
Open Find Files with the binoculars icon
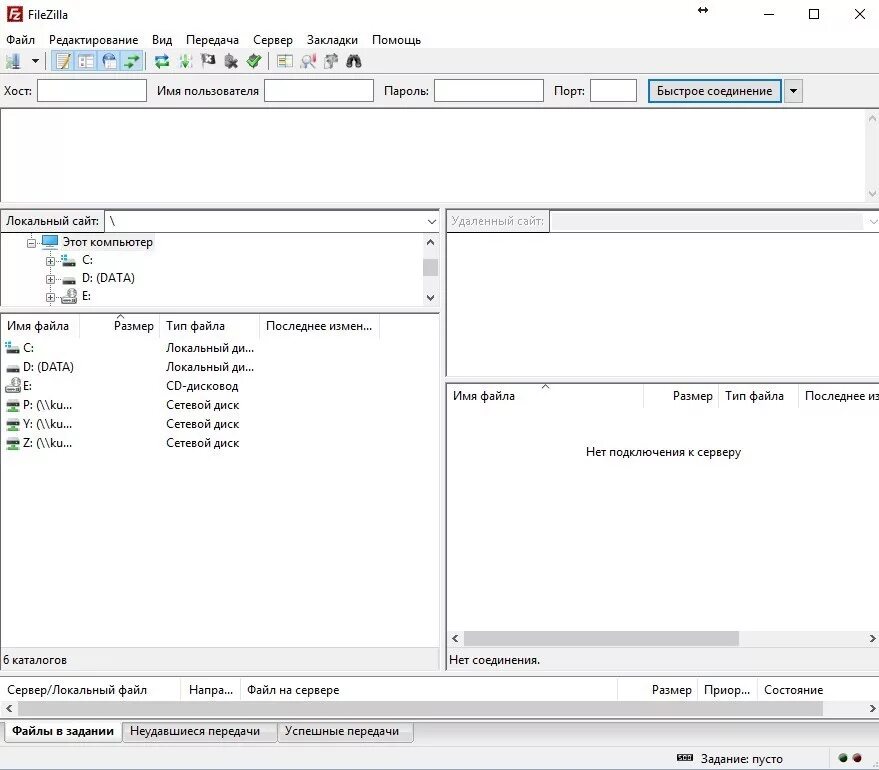click(354, 61)
